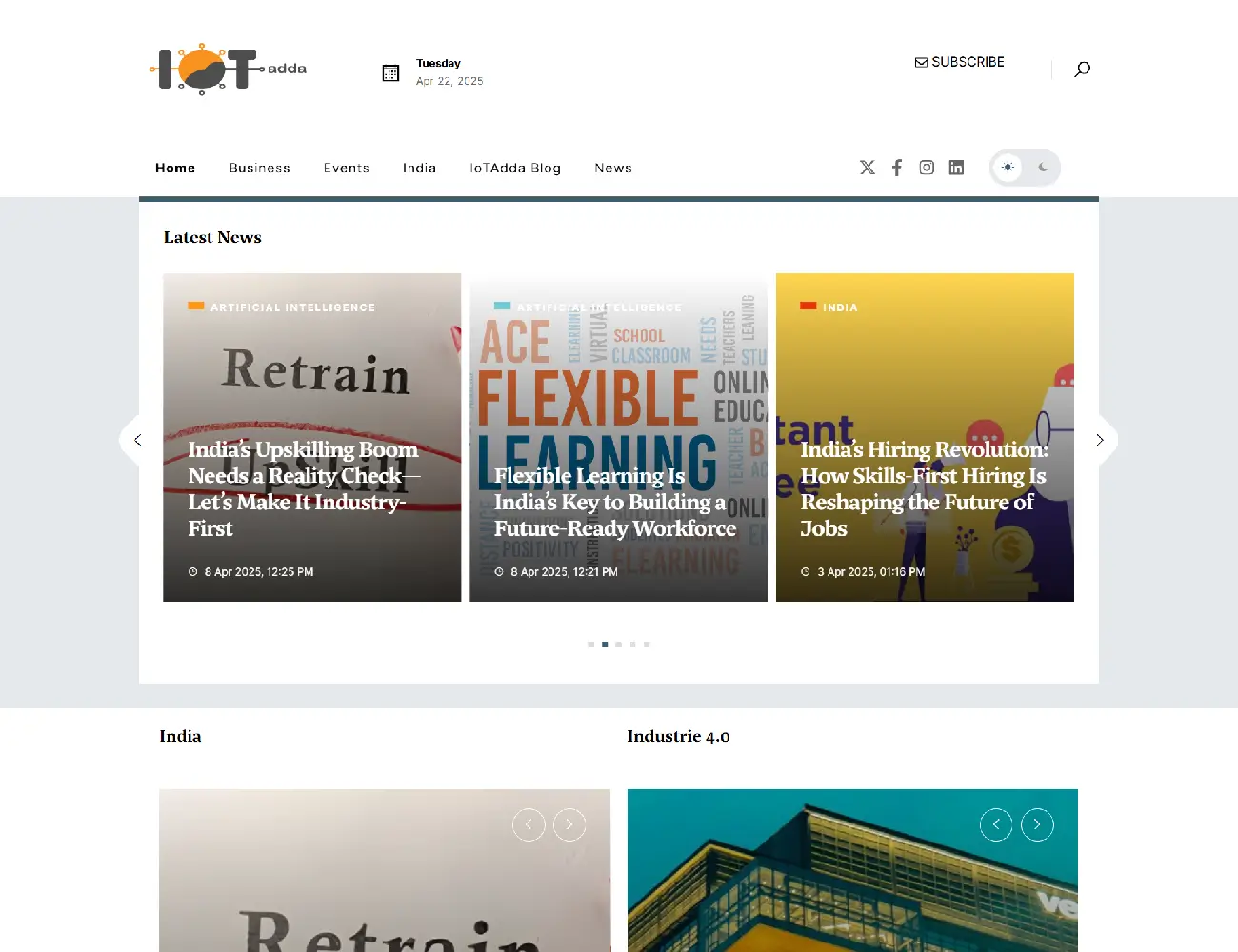
Task: Click next arrow in India section
Action: (x=569, y=824)
